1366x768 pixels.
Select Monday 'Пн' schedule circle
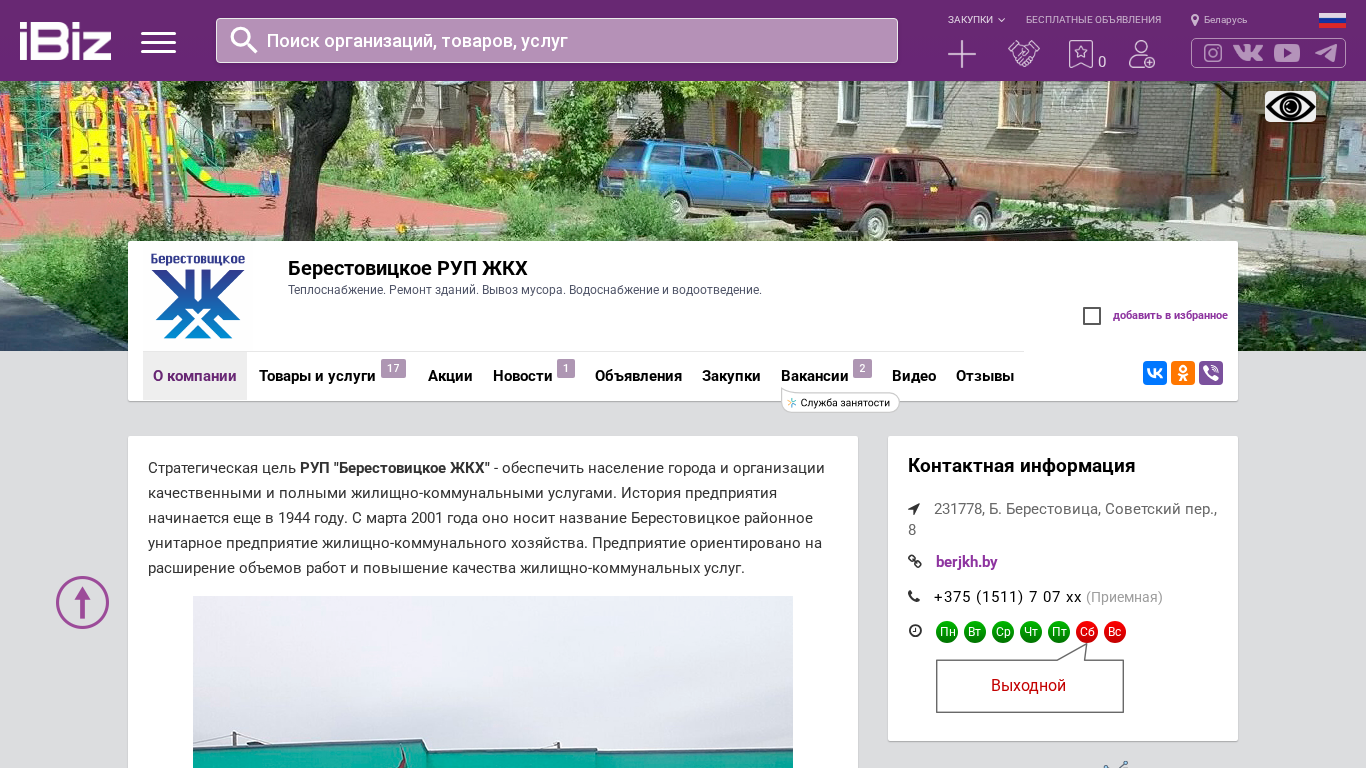(x=947, y=632)
